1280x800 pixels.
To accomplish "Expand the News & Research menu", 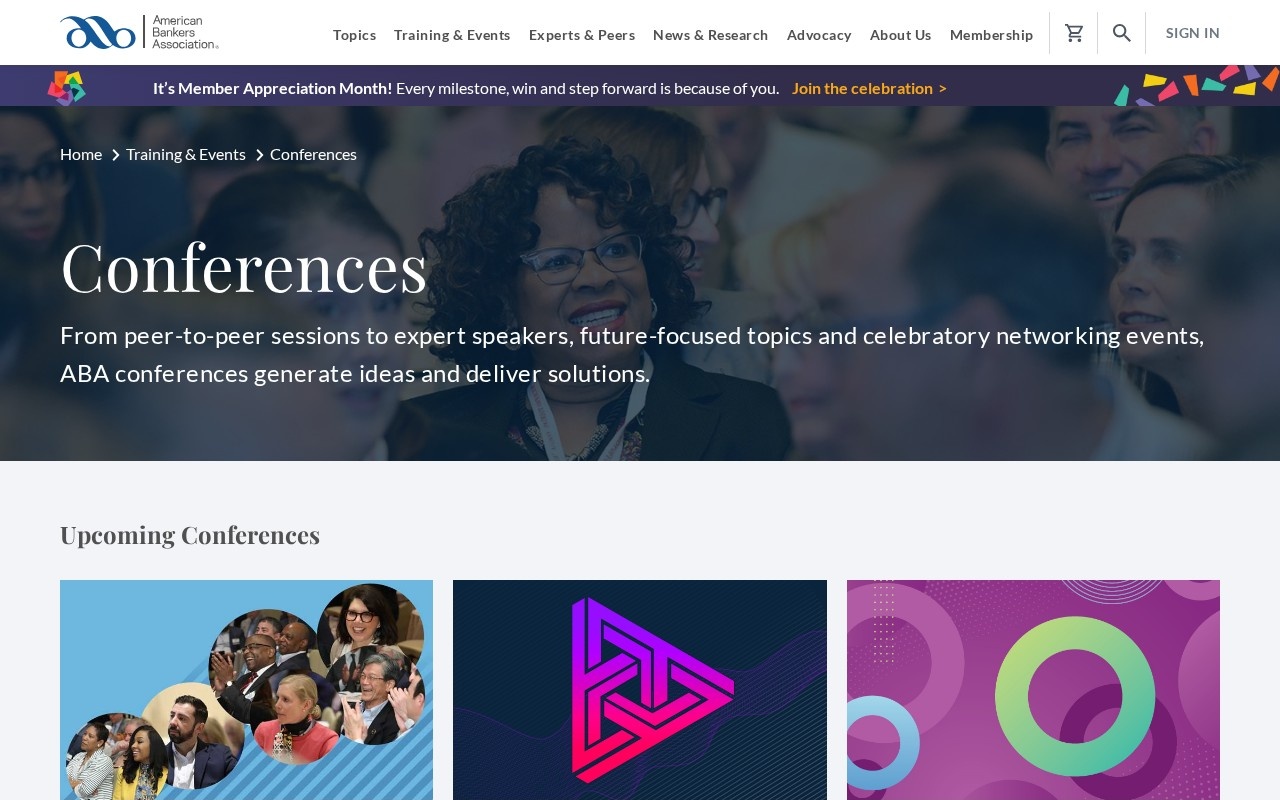I will pos(710,35).
